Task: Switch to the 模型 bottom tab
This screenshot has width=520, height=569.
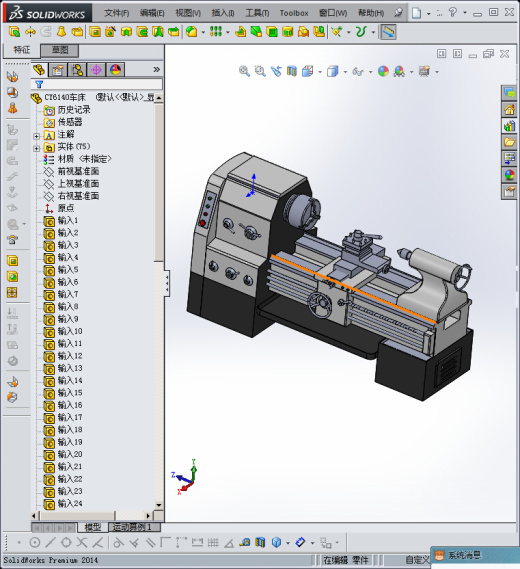Action: (92, 527)
